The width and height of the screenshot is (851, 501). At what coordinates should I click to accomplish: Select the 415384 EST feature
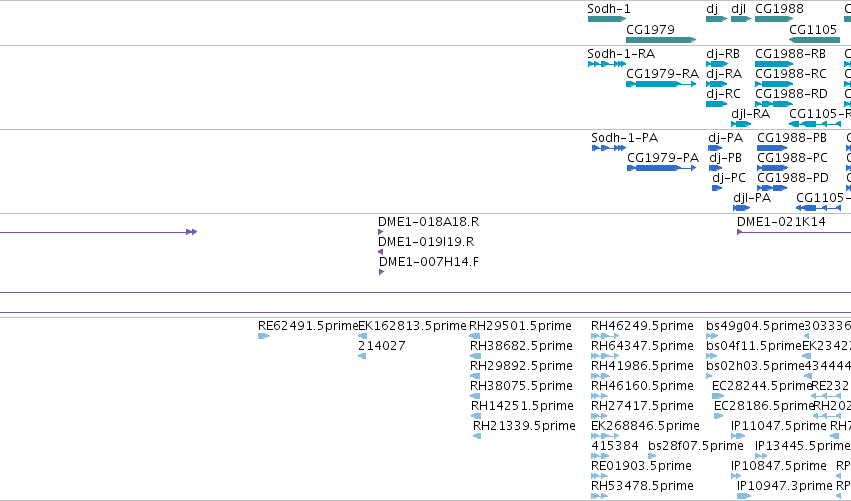pos(600,456)
